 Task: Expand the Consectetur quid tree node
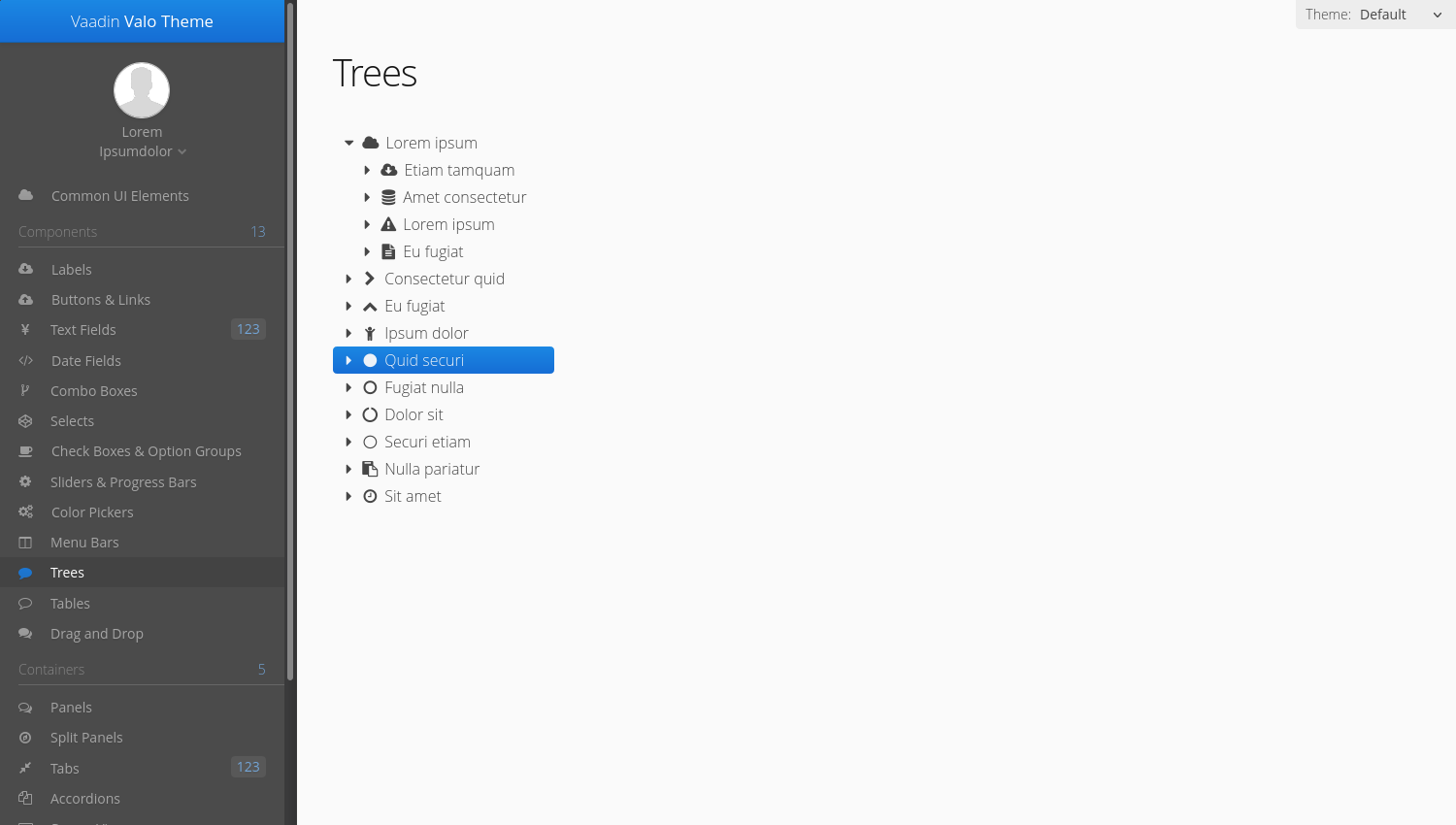click(348, 279)
